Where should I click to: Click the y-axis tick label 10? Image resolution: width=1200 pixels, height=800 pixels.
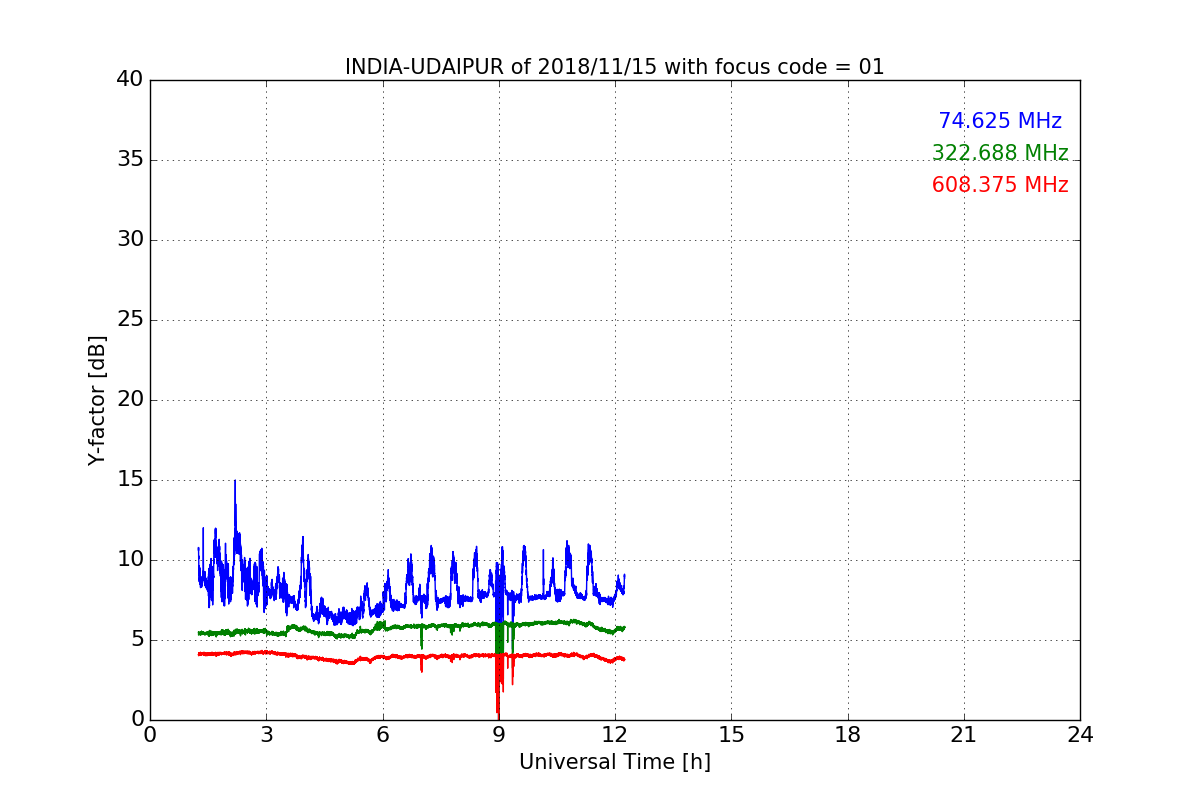click(x=130, y=560)
